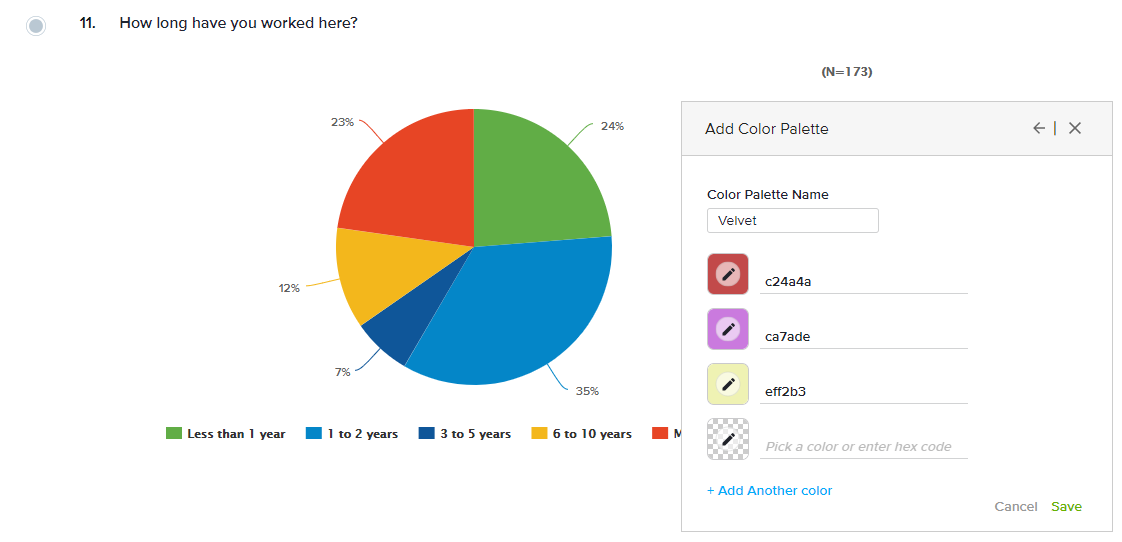
Task: Toggle the 6 to 10 years legend item
Action: 582,434
